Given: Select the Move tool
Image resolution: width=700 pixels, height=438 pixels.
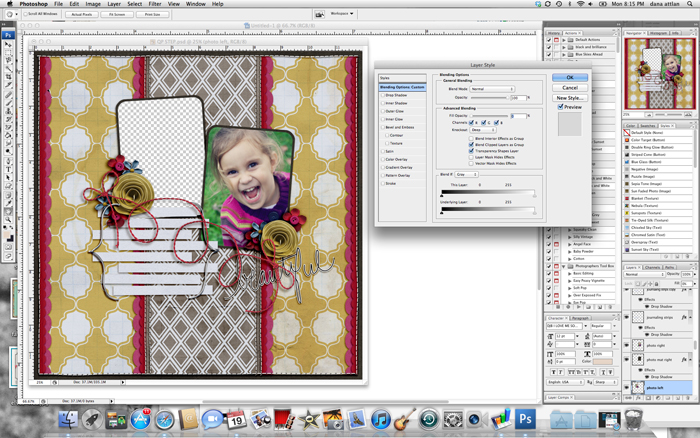Looking at the screenshot, I should 8,44.
